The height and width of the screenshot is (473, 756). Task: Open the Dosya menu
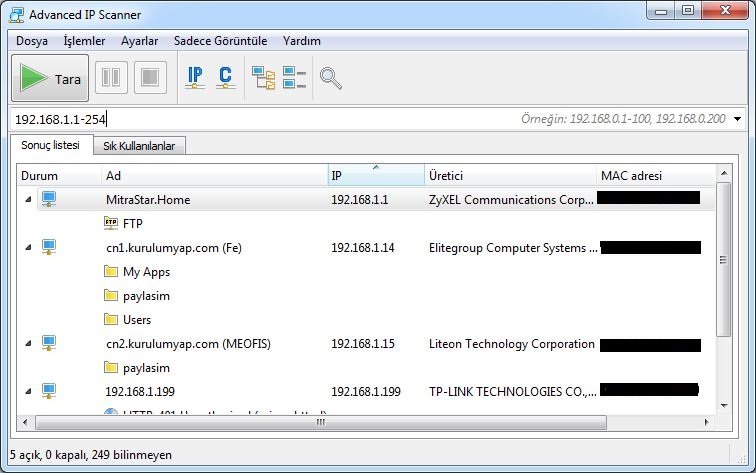(x=32, y=41)
